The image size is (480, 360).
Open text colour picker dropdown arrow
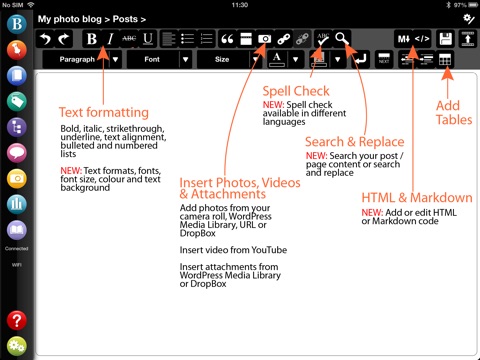pyautogui.click(x=295, y=60)
